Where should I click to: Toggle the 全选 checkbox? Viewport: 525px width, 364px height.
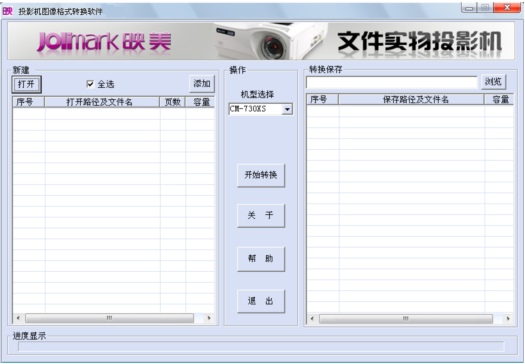[90, 84]
